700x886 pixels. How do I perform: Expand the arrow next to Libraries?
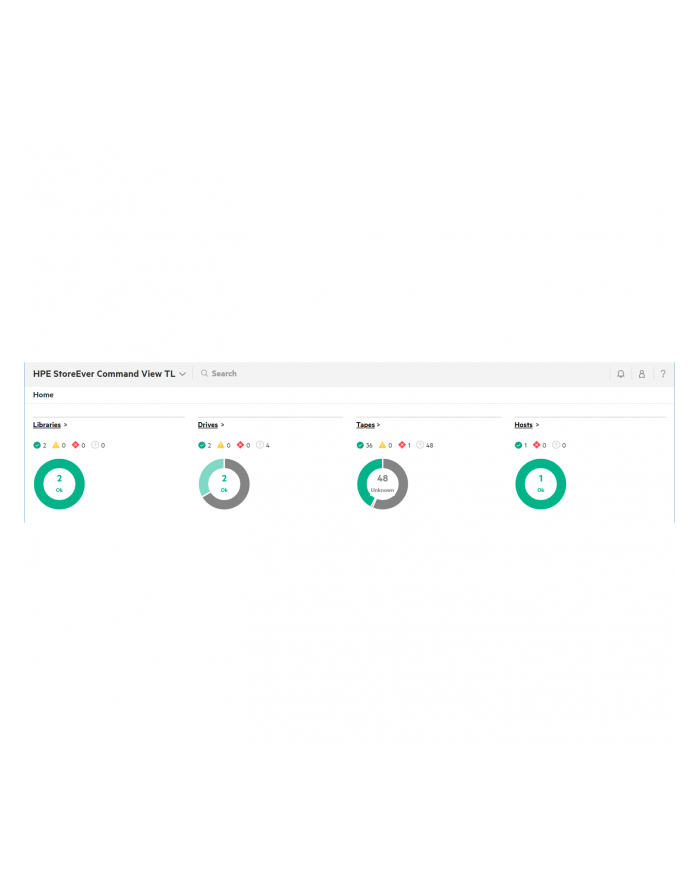click(x=66, y=425)
